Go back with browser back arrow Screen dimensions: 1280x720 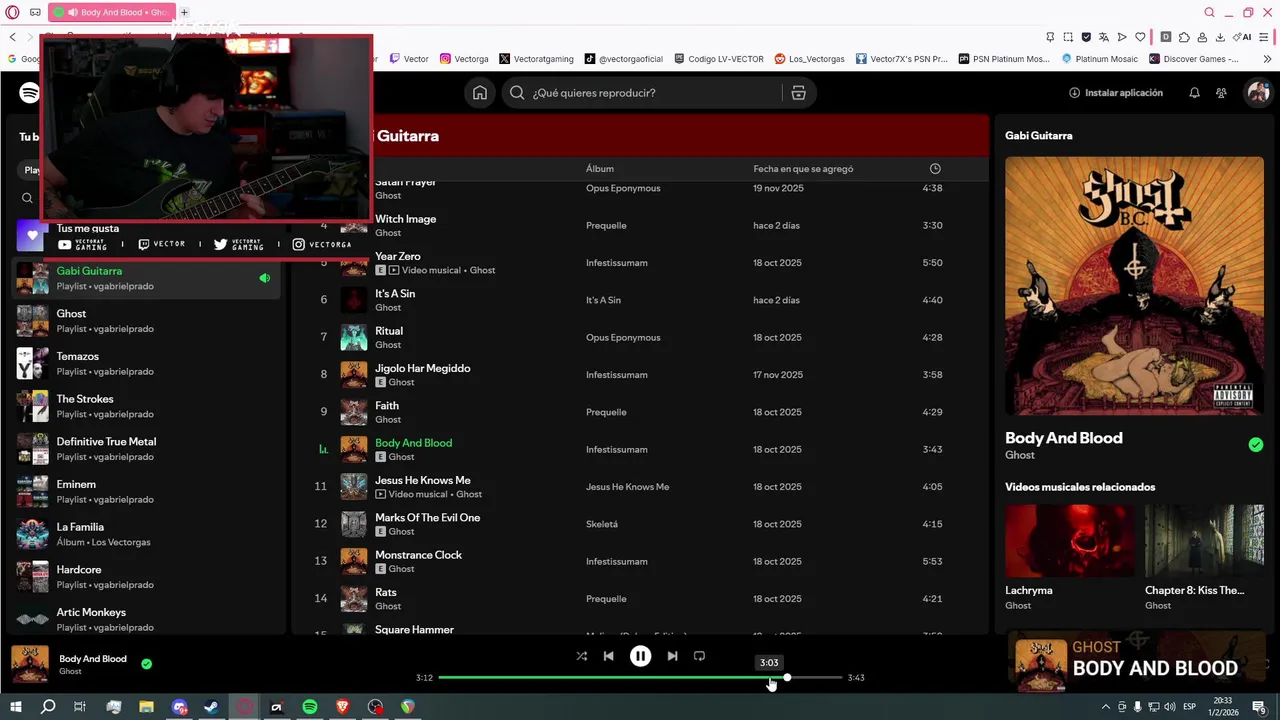pyautogui.click(x=12, y=37)
